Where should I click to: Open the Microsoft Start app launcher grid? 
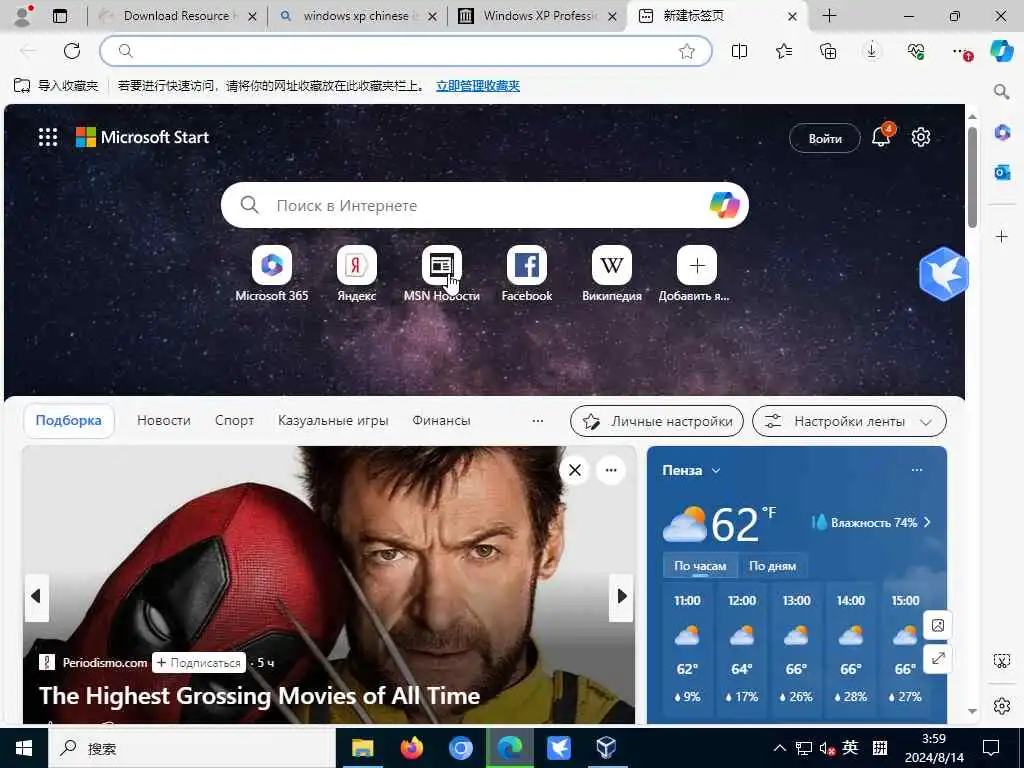pyautogui.click(x=48, y=137)
